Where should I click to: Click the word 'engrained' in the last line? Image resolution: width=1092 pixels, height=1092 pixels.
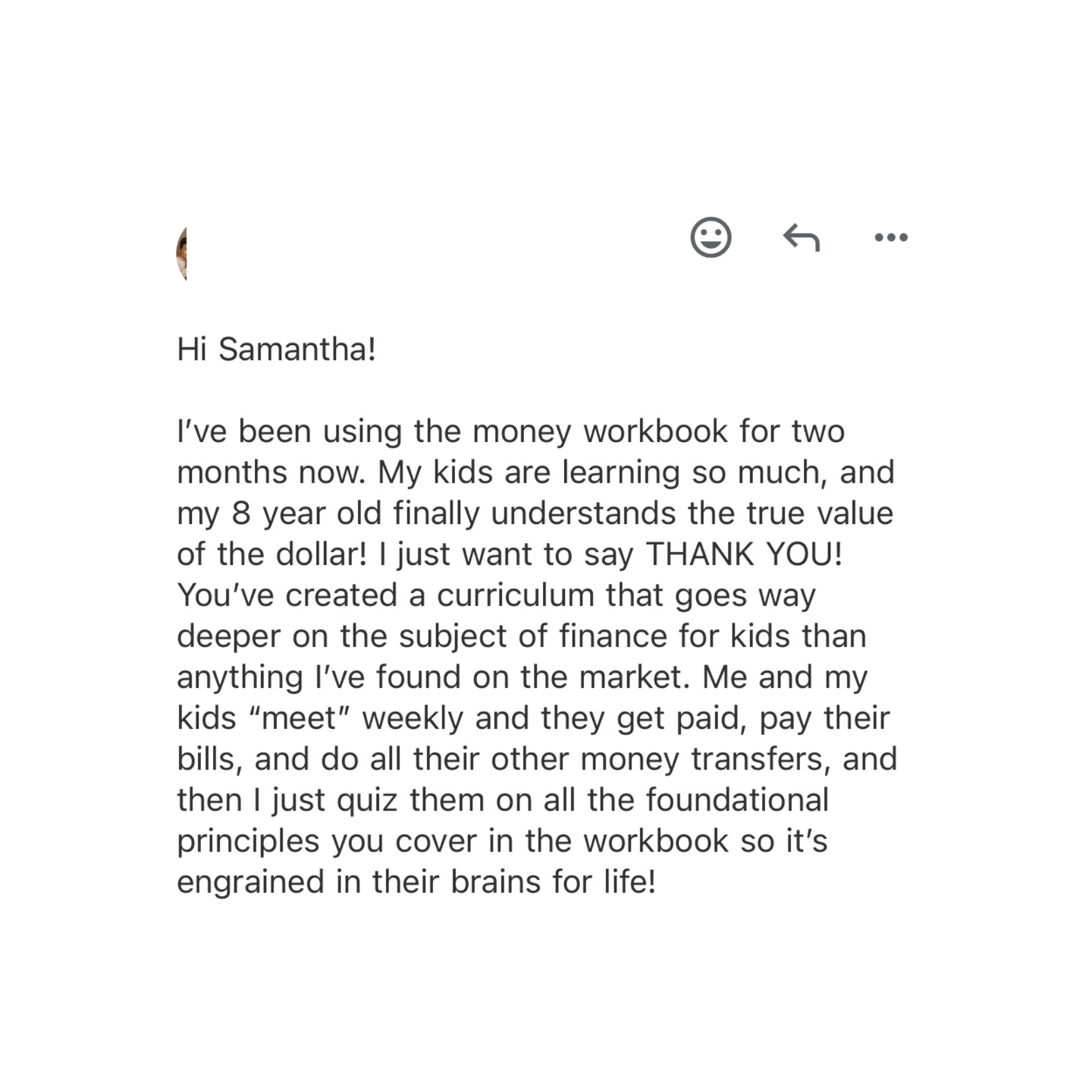coord(250,882)
